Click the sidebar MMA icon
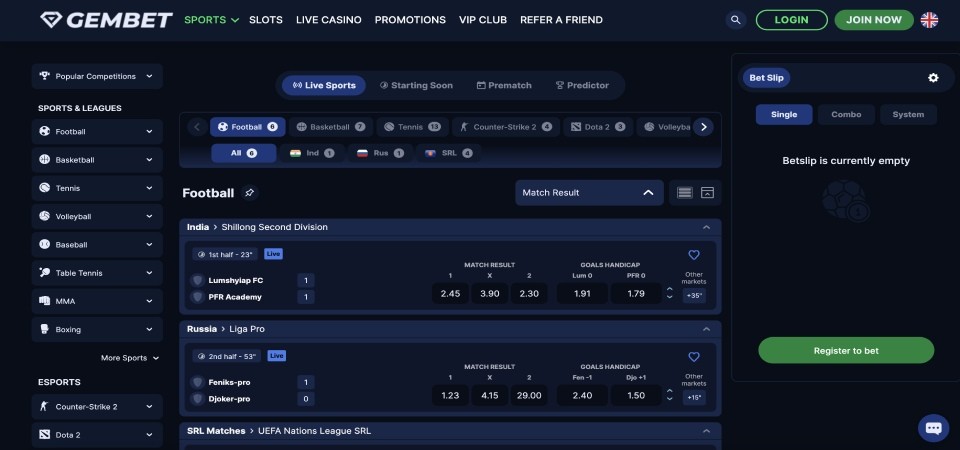The image size is (960, 450). coord(45,301)
